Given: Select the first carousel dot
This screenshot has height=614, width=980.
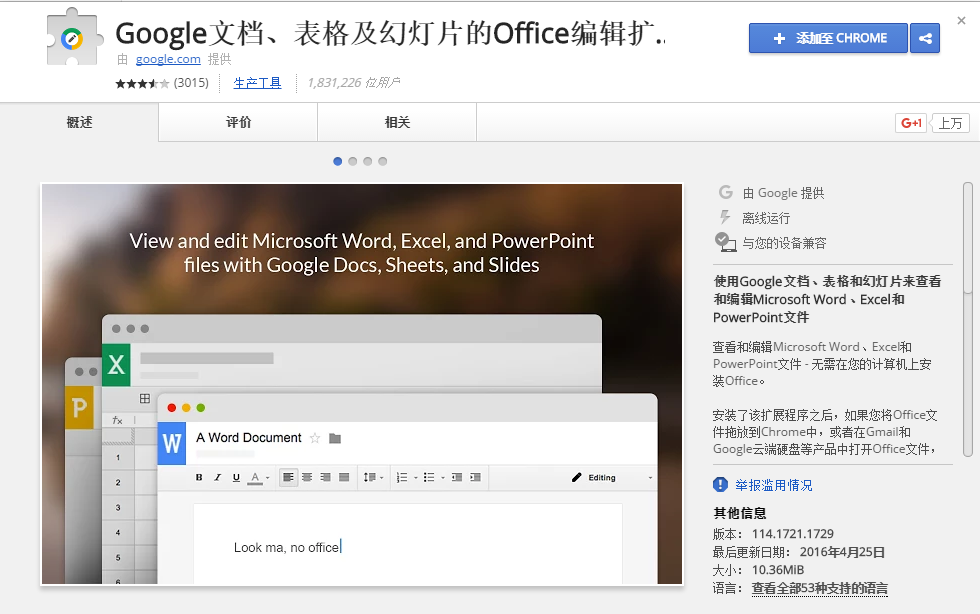Looking at the screenshot, I should coord(338,161).
